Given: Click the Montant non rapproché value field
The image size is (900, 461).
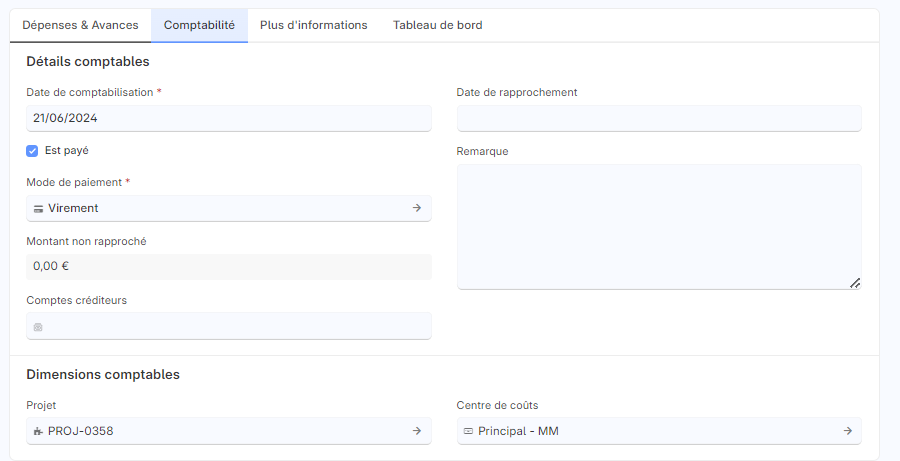Looking at the screenshot, I should tap(228, 267).
